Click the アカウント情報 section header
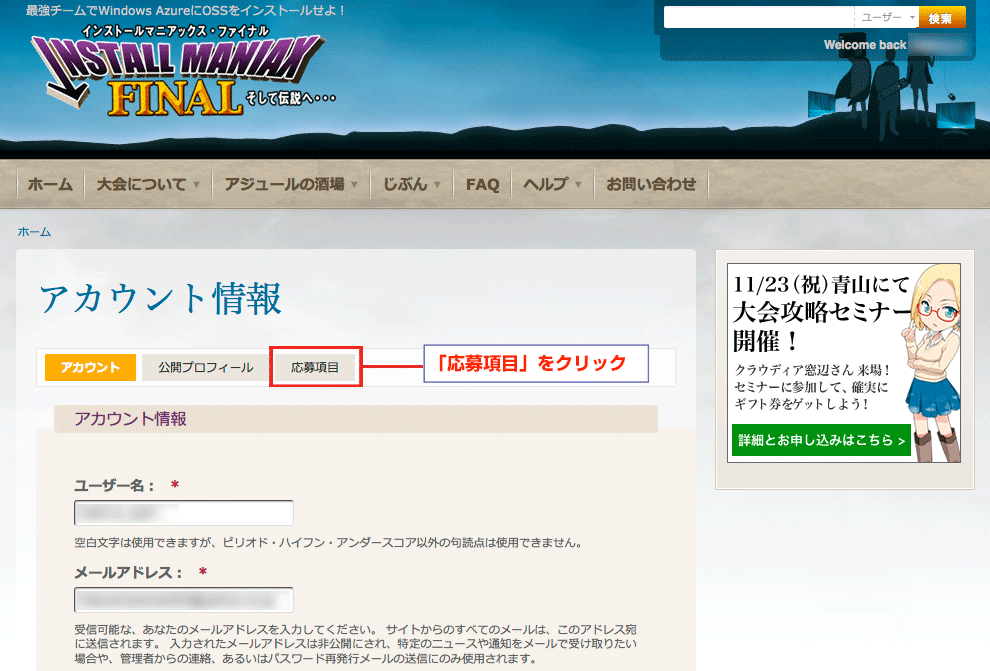The image size is (990, 671). 356,419
